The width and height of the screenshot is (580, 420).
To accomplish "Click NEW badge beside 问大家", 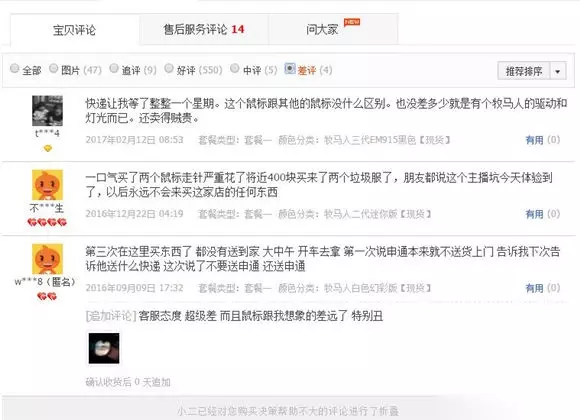I will point(352,22).
